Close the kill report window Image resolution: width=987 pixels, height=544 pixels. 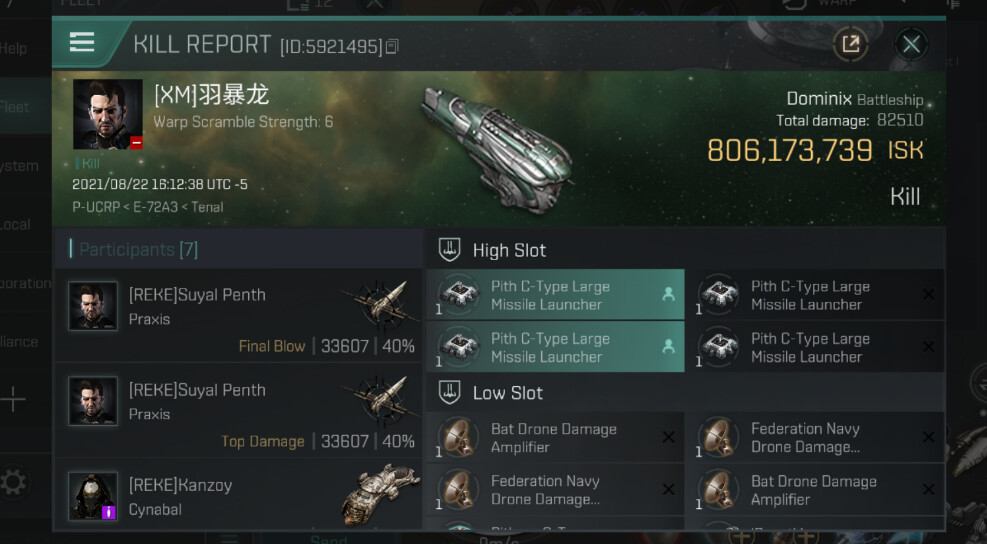click(911, 44)
